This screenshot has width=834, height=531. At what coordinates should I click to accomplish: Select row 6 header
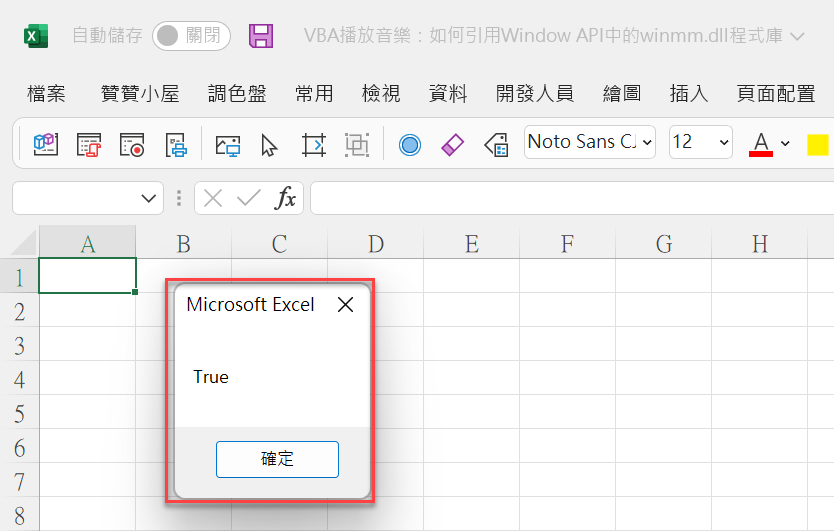(x=20, y=446)
